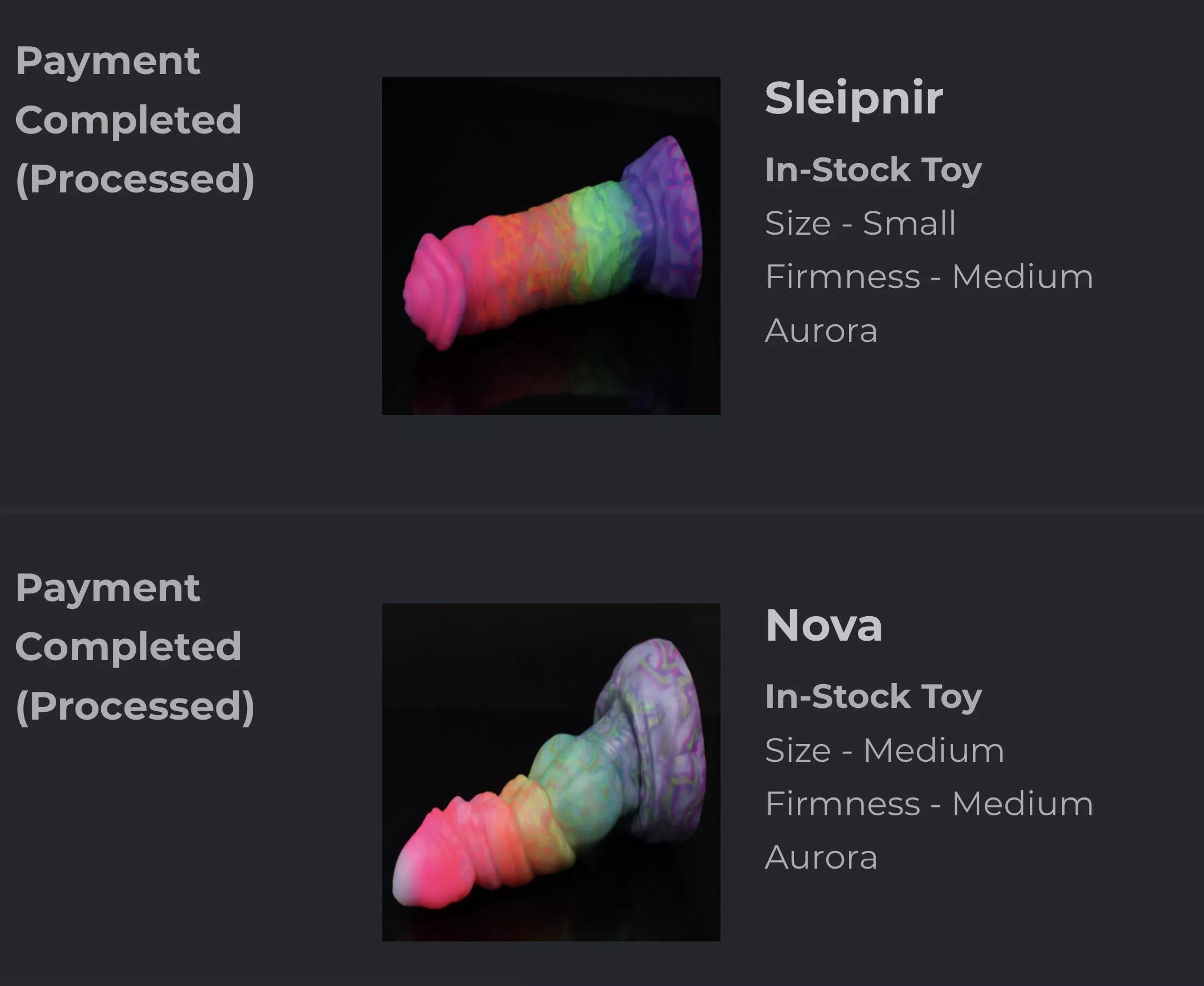Click the (Processed) text beside Sleipnir
This screenshot has height=986, width=1204.
point(135,179)
